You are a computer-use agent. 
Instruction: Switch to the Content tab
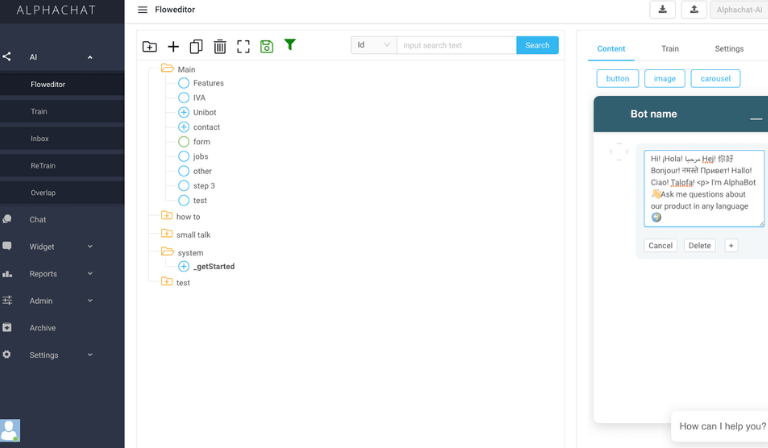(x=611, y=48)
